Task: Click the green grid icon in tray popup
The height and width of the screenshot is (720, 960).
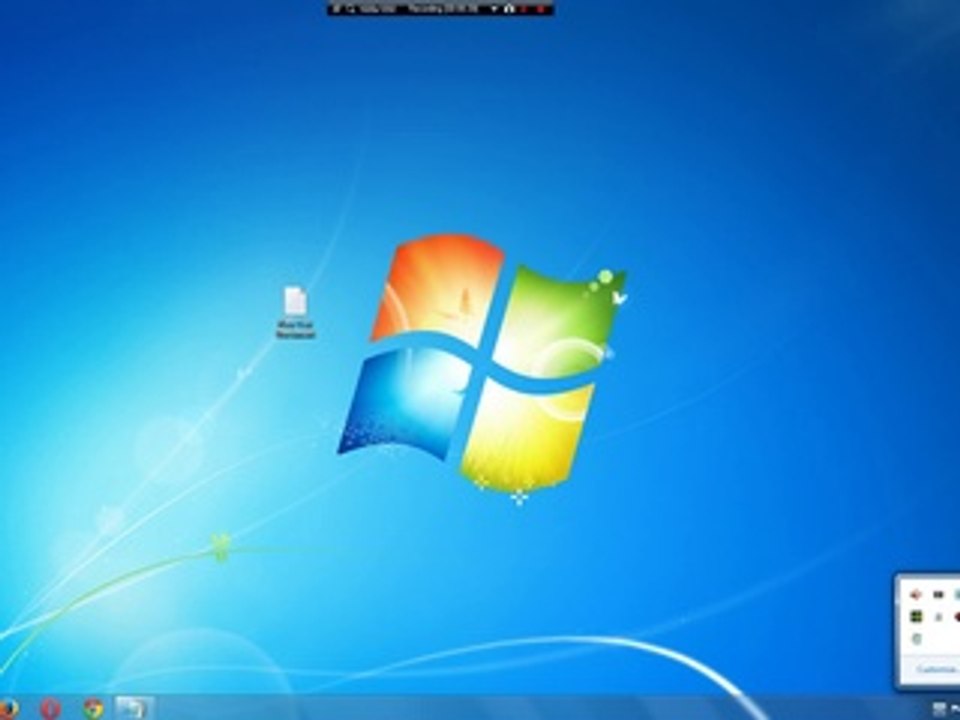Action: (916, 617)
